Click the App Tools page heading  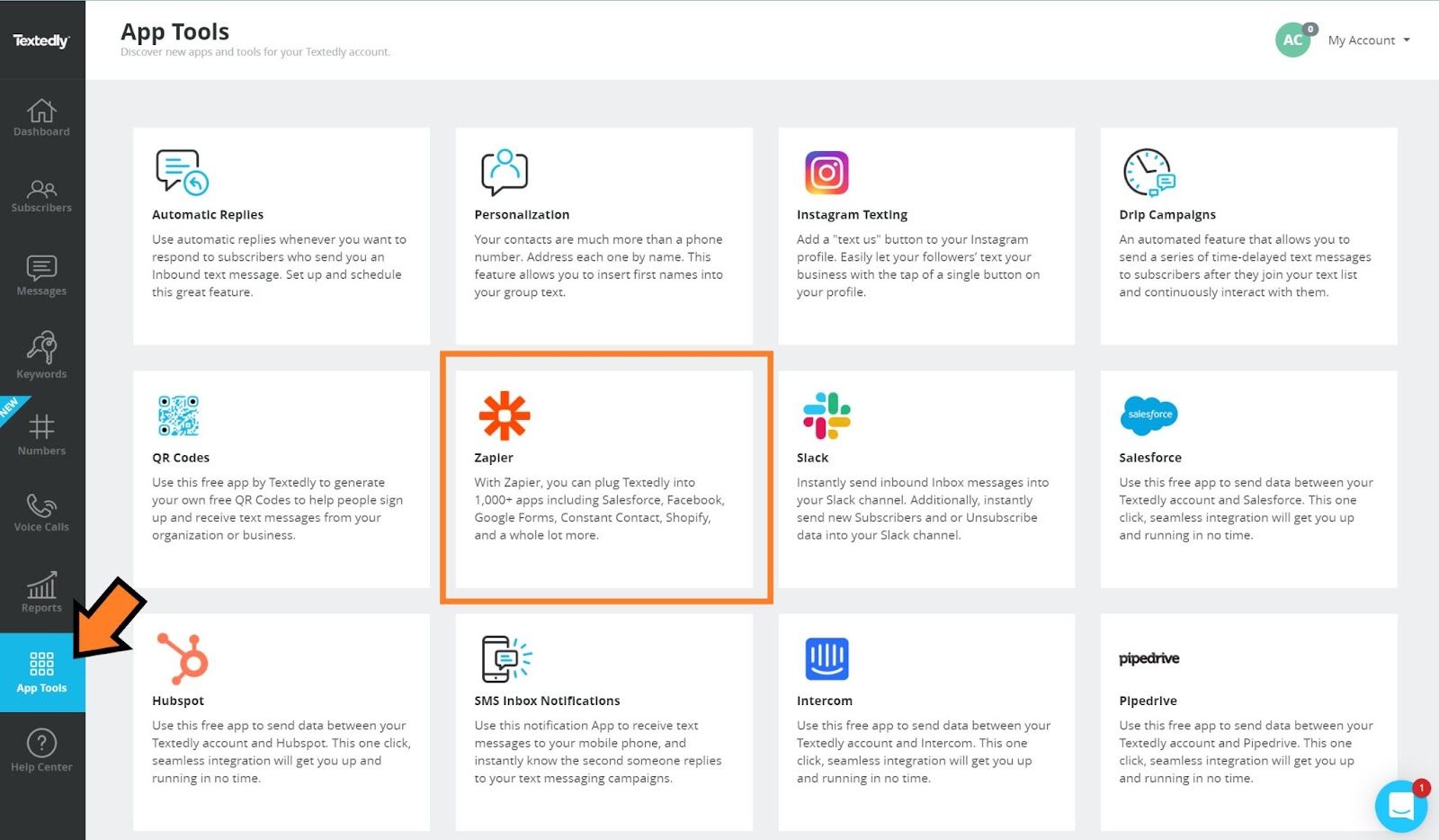point(175,31)
